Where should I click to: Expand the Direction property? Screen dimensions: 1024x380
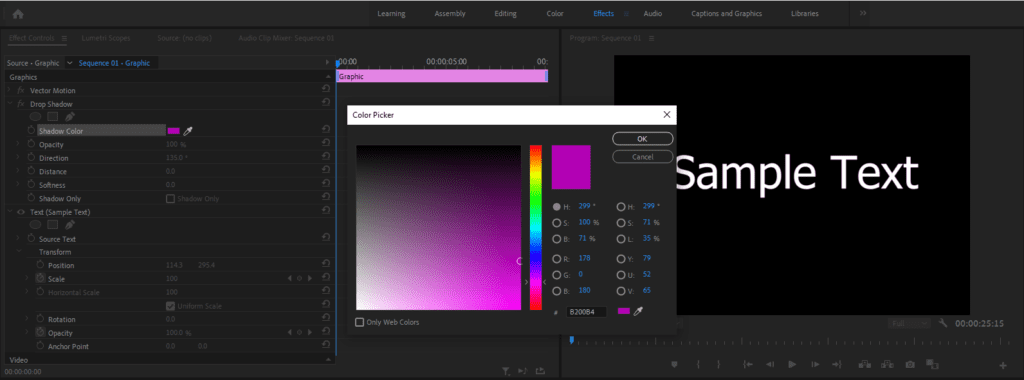[18, 158]
